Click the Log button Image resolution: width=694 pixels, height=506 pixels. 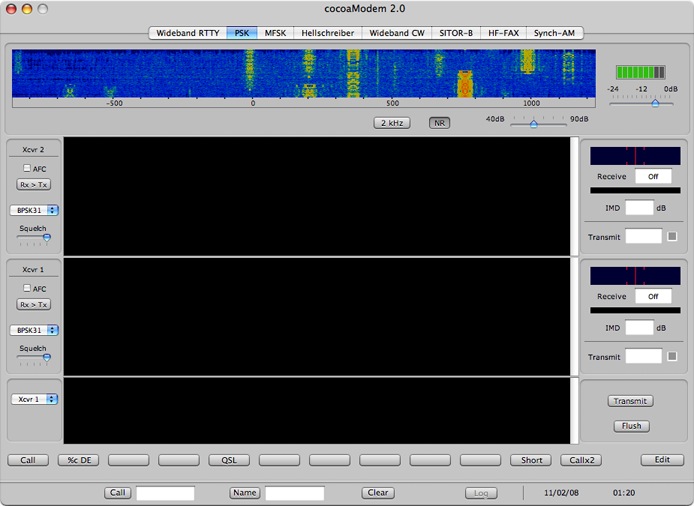(481, 493)
